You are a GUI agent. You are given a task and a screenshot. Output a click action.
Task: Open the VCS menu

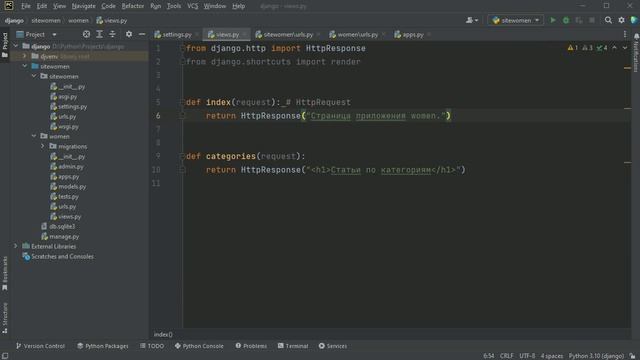[x=192, y=6]
